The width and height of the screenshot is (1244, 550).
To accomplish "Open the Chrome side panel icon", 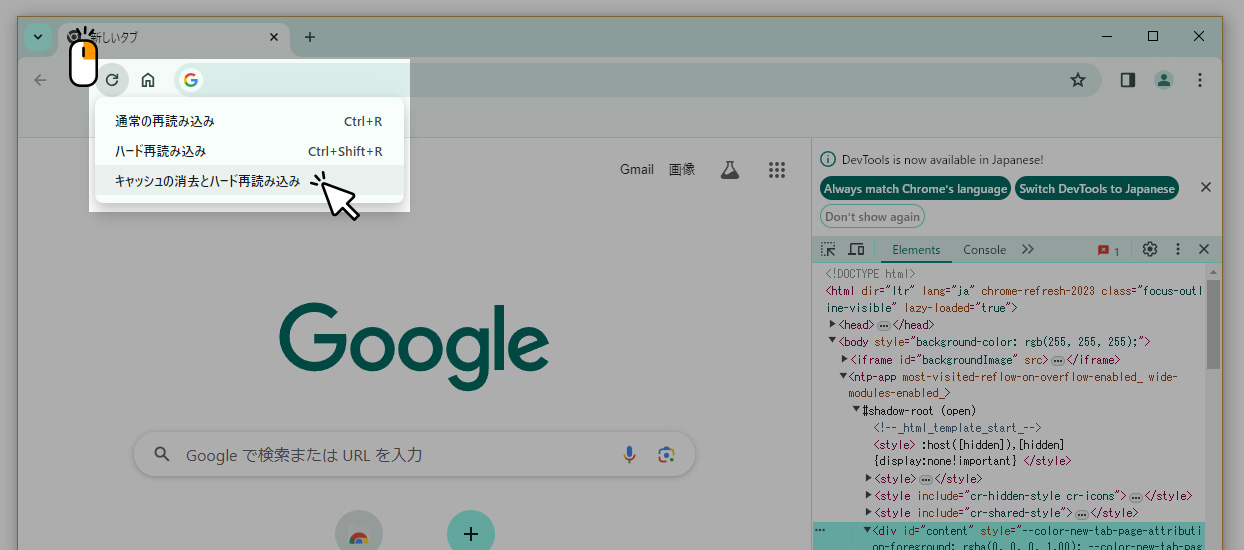I will [1127, 80].
